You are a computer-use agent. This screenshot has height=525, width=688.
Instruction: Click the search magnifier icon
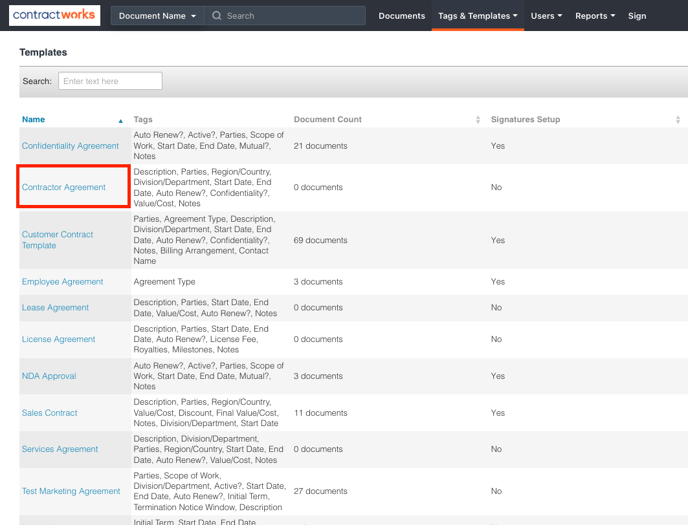tap(216, 16)
